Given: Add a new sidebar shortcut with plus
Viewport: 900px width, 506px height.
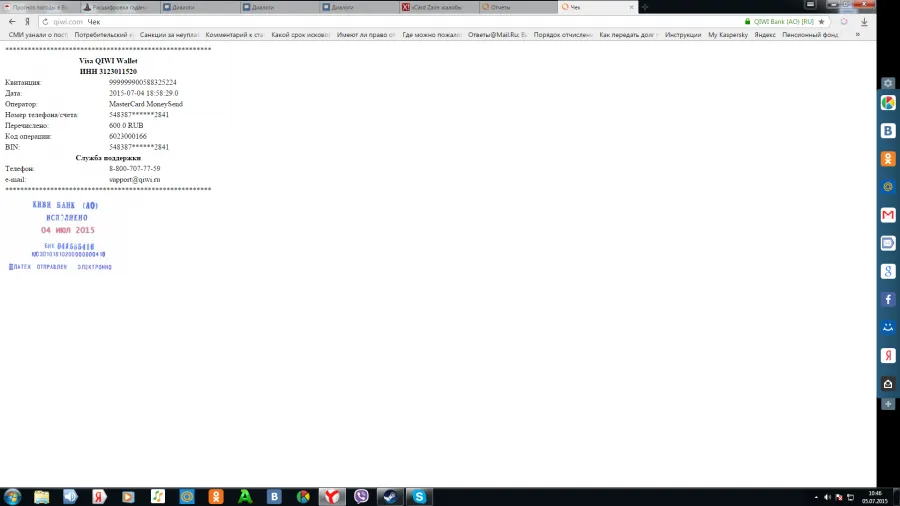Looking at the screenshot, I should 888,404.
